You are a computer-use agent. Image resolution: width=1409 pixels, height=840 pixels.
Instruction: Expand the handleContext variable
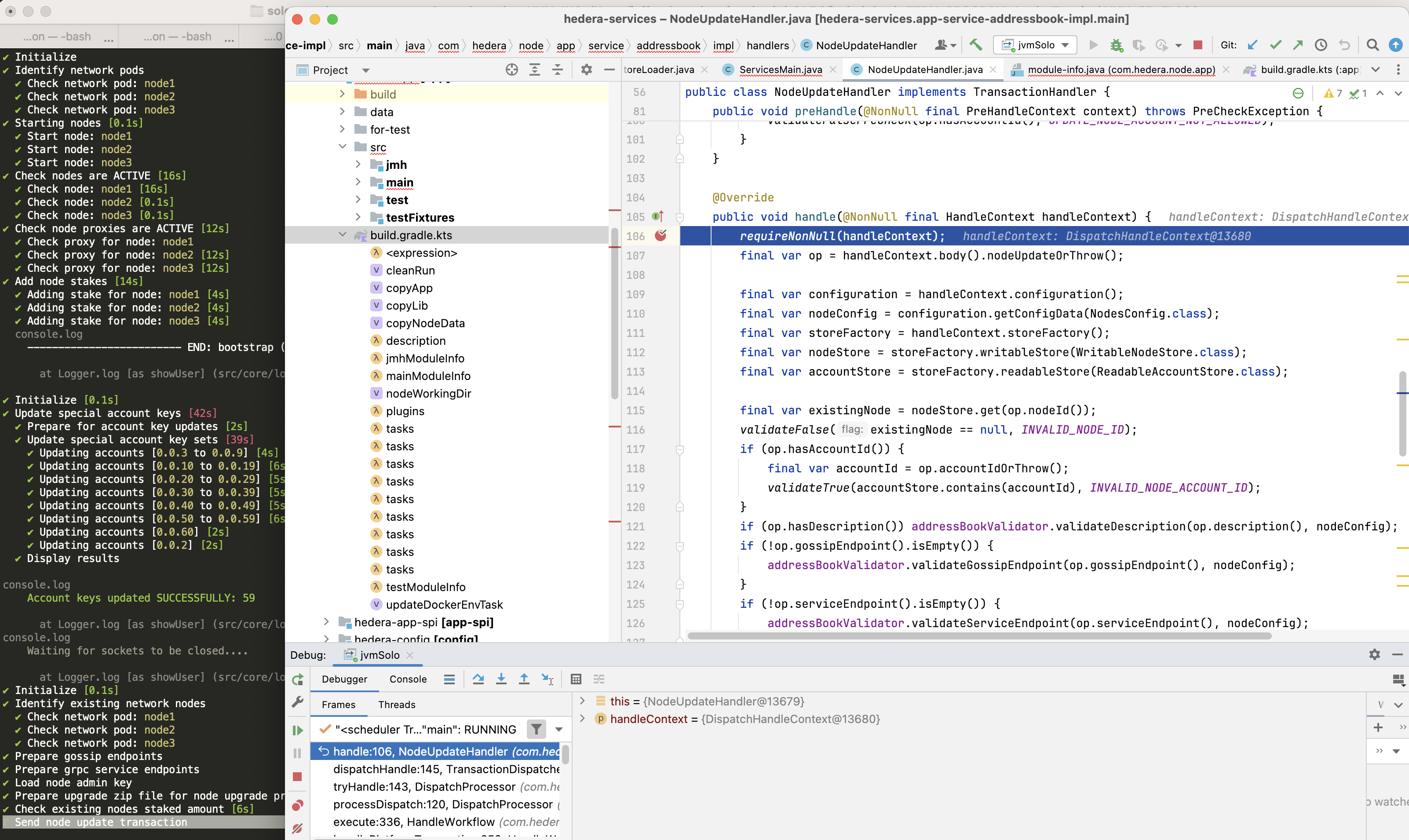(583, 719)
